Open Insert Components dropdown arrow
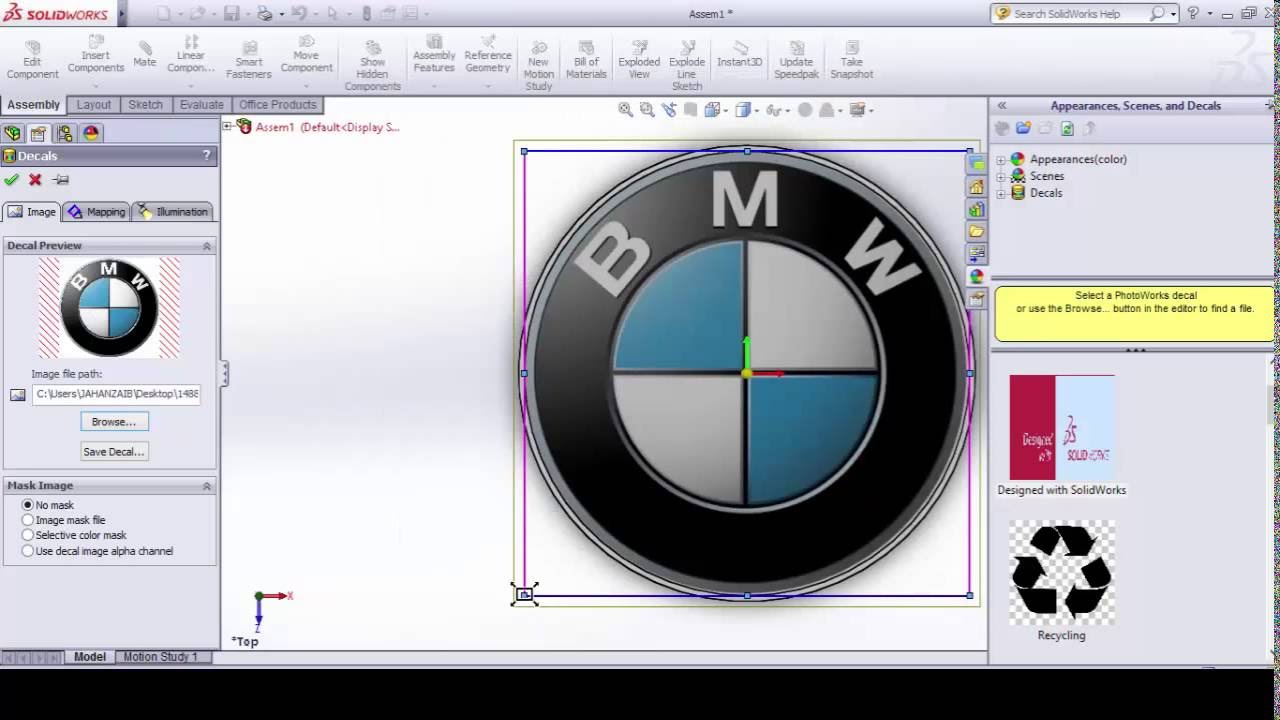This screenshot has width=1280, height=720. coord(96,84)
